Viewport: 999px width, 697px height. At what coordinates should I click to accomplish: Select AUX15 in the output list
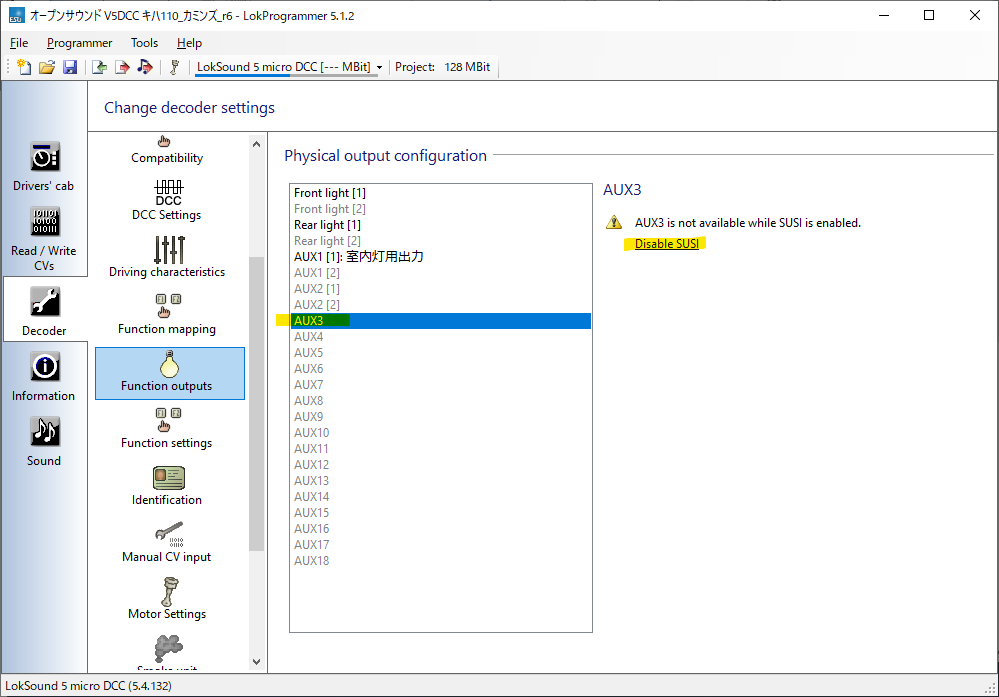point(440,512)
